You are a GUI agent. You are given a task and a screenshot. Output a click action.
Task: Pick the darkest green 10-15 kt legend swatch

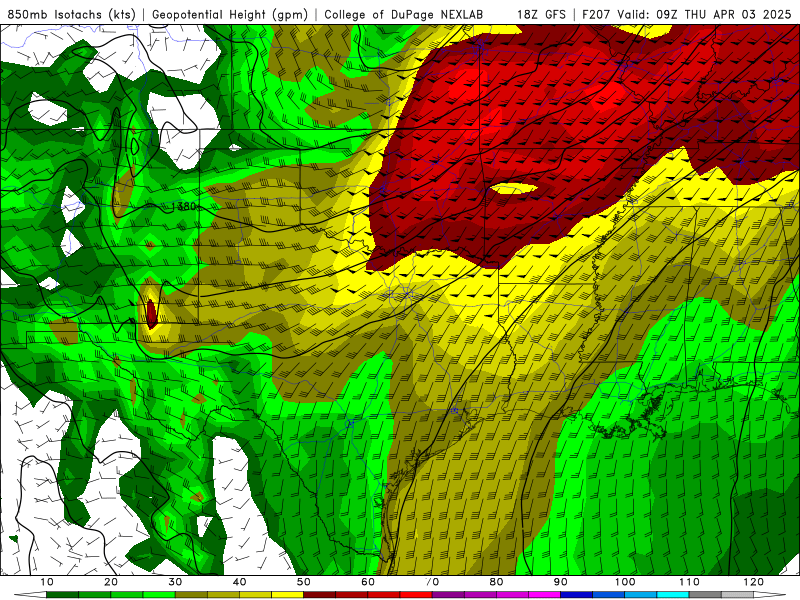click(62, 595)
